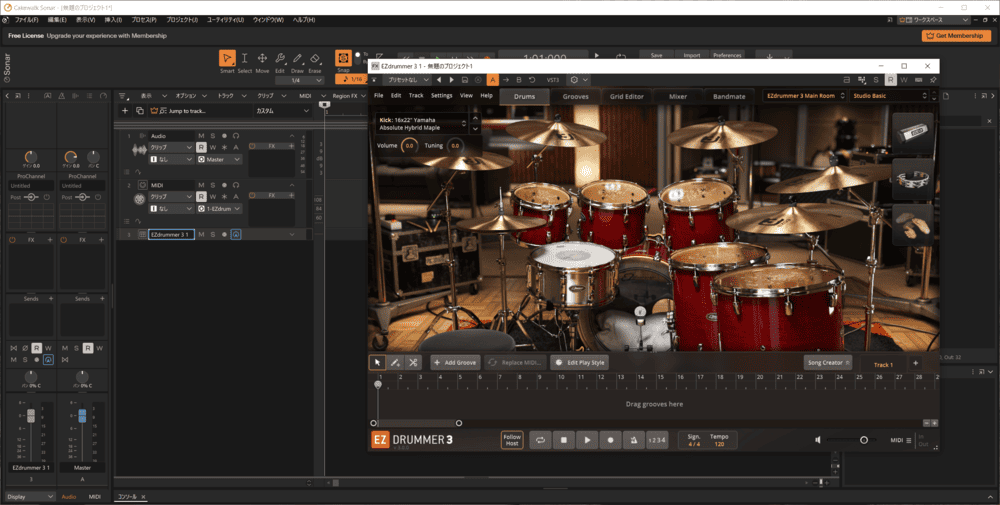
Task: Open the 1-EZdrum output dropdown on MIDI track
Action: (219, 209)
